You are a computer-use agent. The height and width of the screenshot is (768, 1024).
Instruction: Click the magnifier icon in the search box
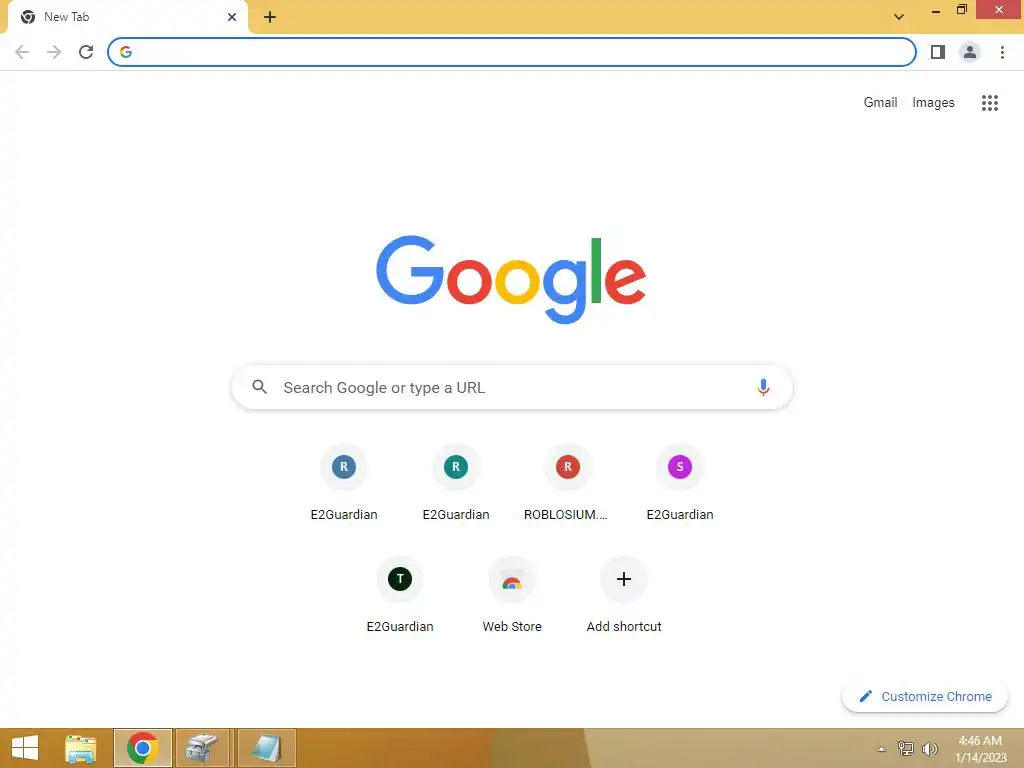pos(260,387)
